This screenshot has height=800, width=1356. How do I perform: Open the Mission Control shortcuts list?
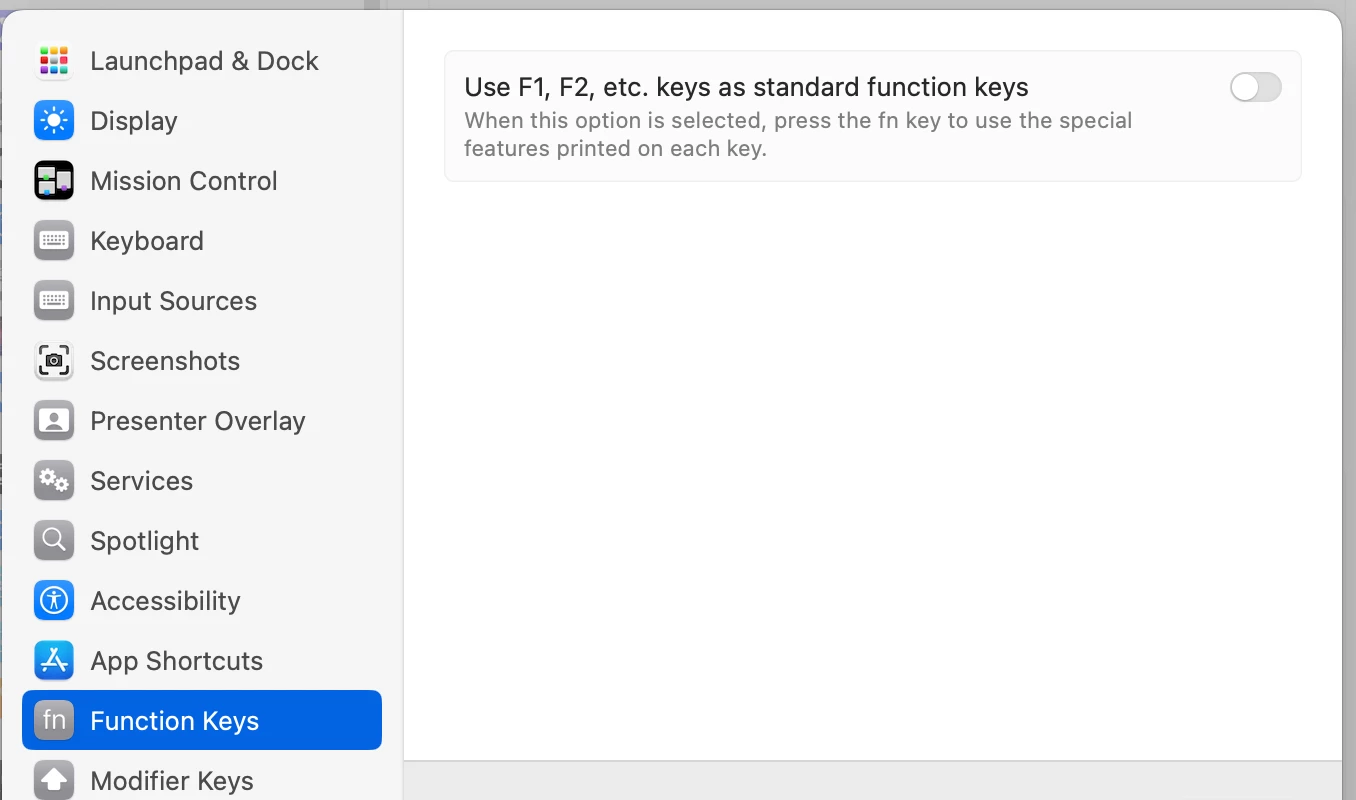point(184,181)
